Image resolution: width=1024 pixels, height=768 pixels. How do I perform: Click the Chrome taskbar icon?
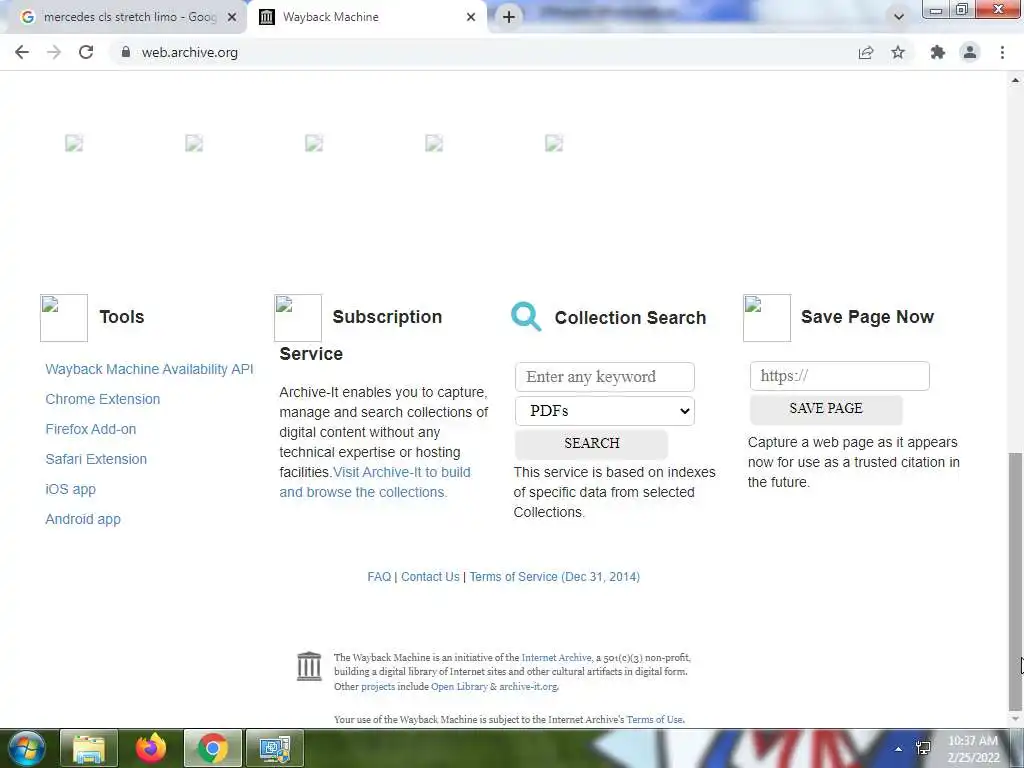[213, 748]
